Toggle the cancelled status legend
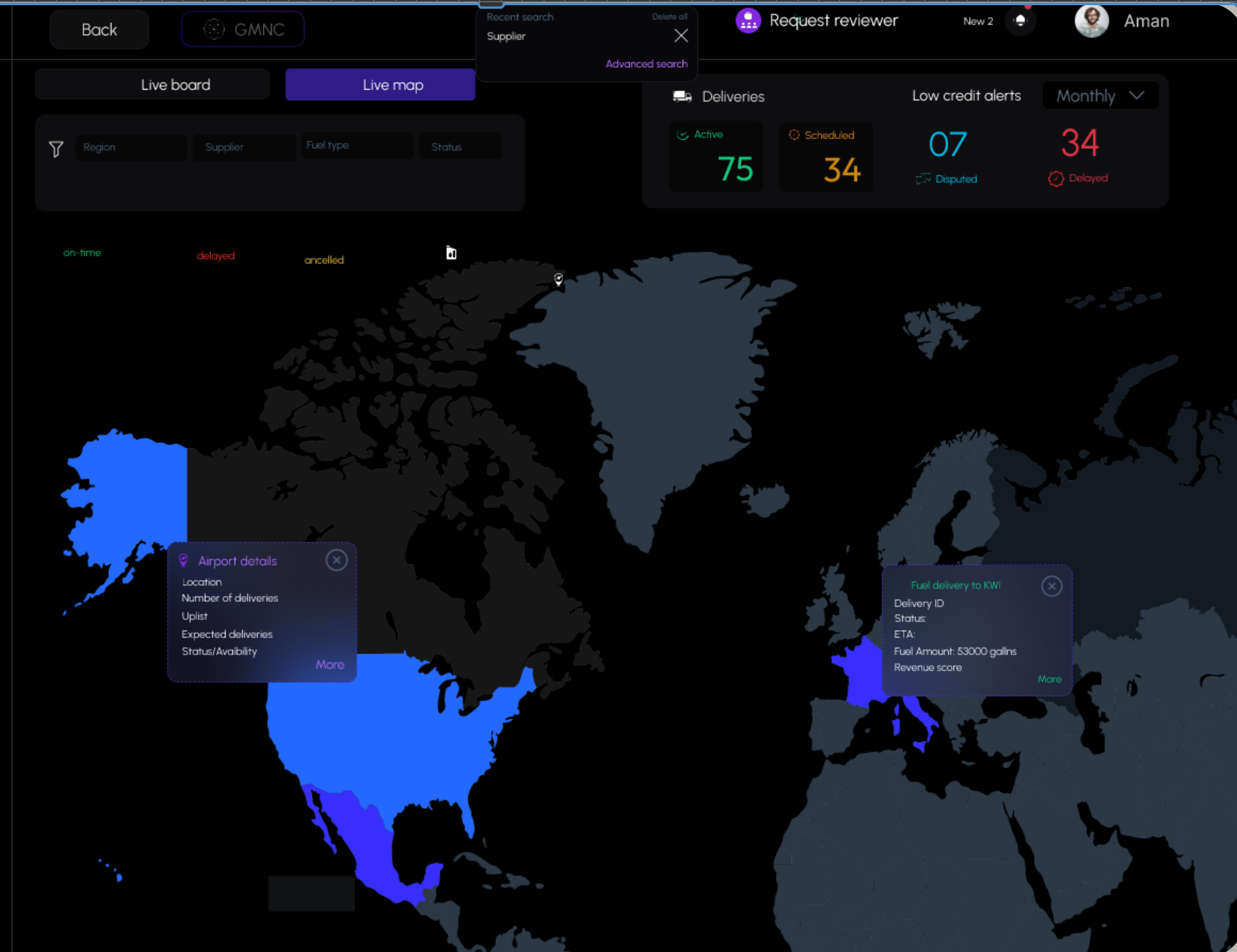The height and width of the screenshot is (952, 1237). pos(324,259)
